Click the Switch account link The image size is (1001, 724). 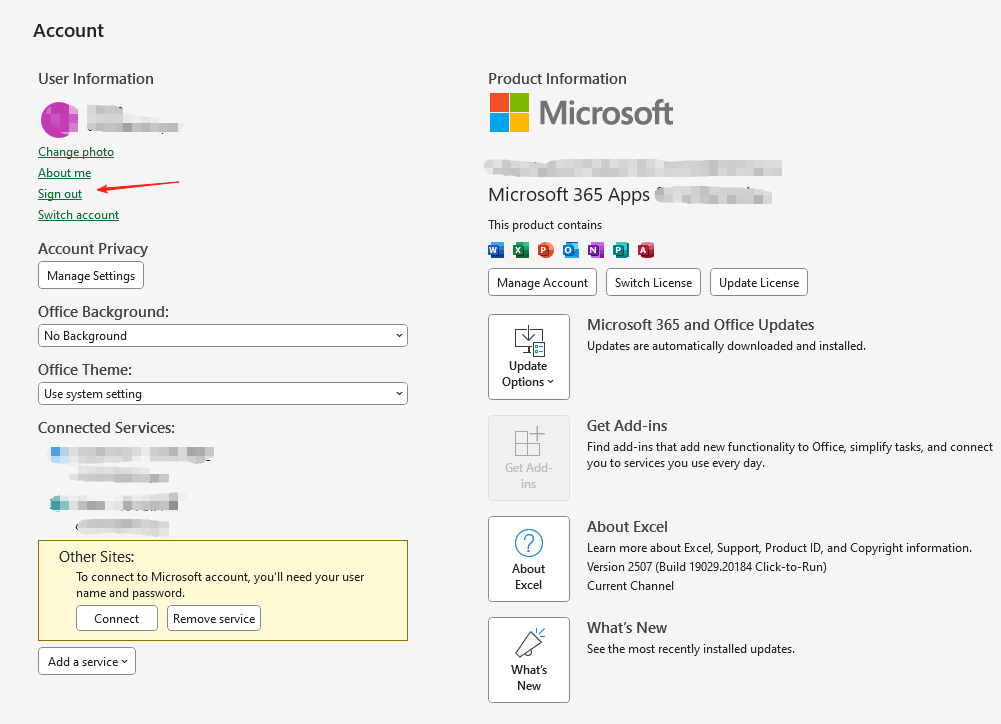[x=78, y=215]
